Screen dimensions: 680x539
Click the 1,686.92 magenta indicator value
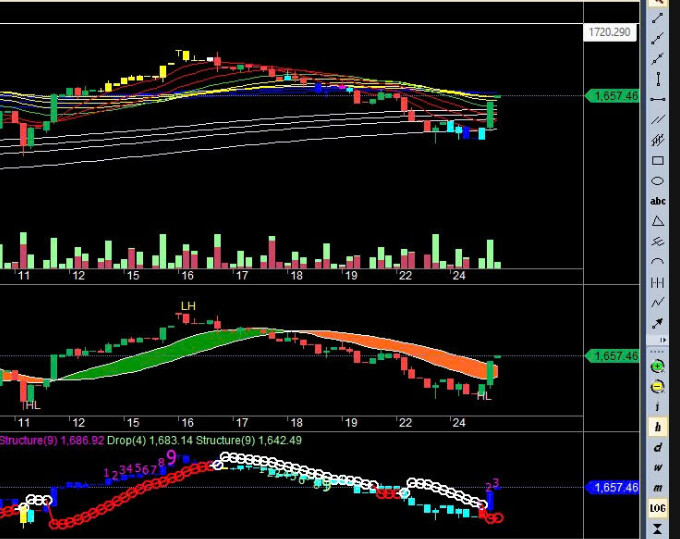(x=82, y=441)
